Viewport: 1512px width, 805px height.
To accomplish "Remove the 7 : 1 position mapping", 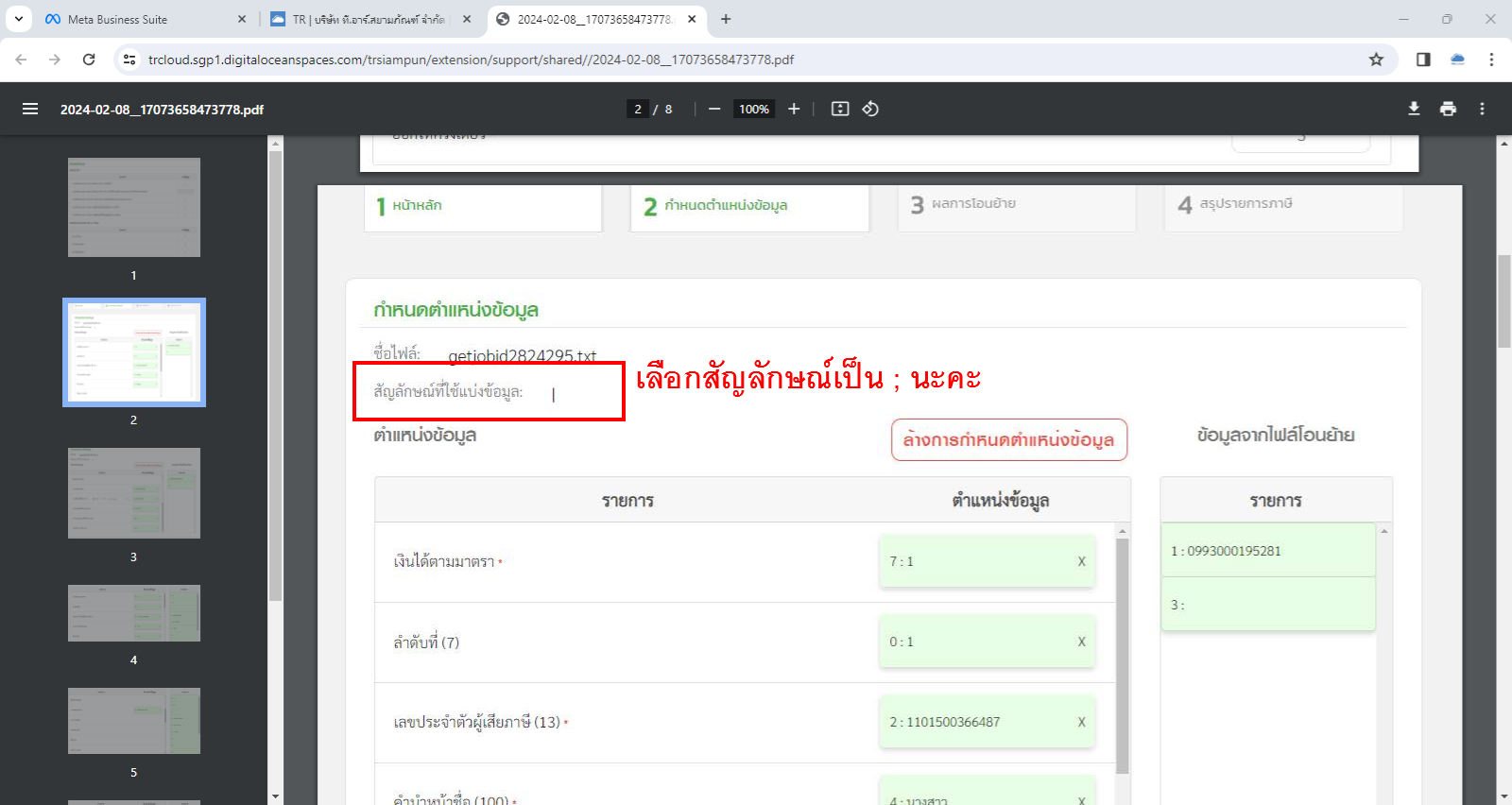I will [1082, 561].
